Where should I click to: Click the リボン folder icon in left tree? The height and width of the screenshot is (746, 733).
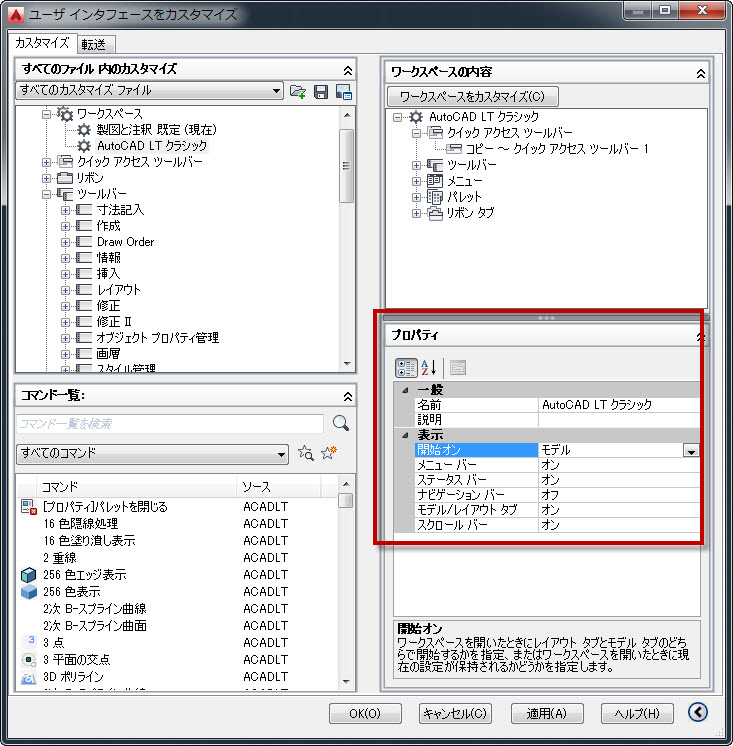(65, 178)
